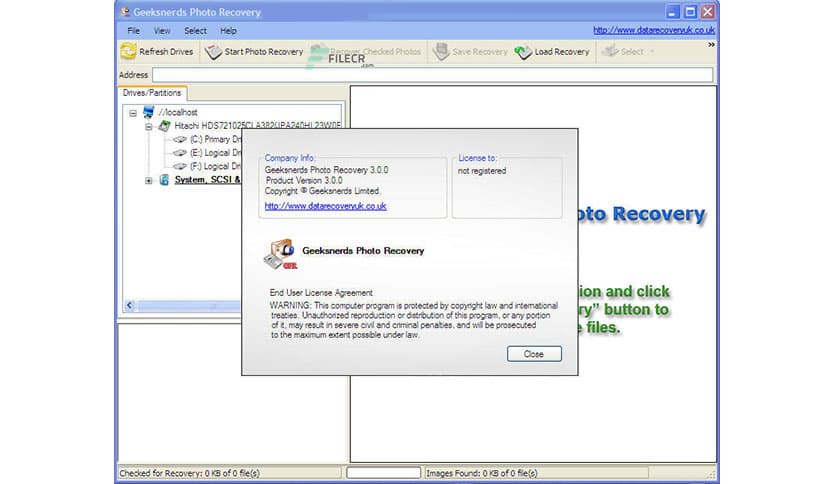Select the (E:) Logical Drive entry
The image size is (836, 484).
[215, 153]
